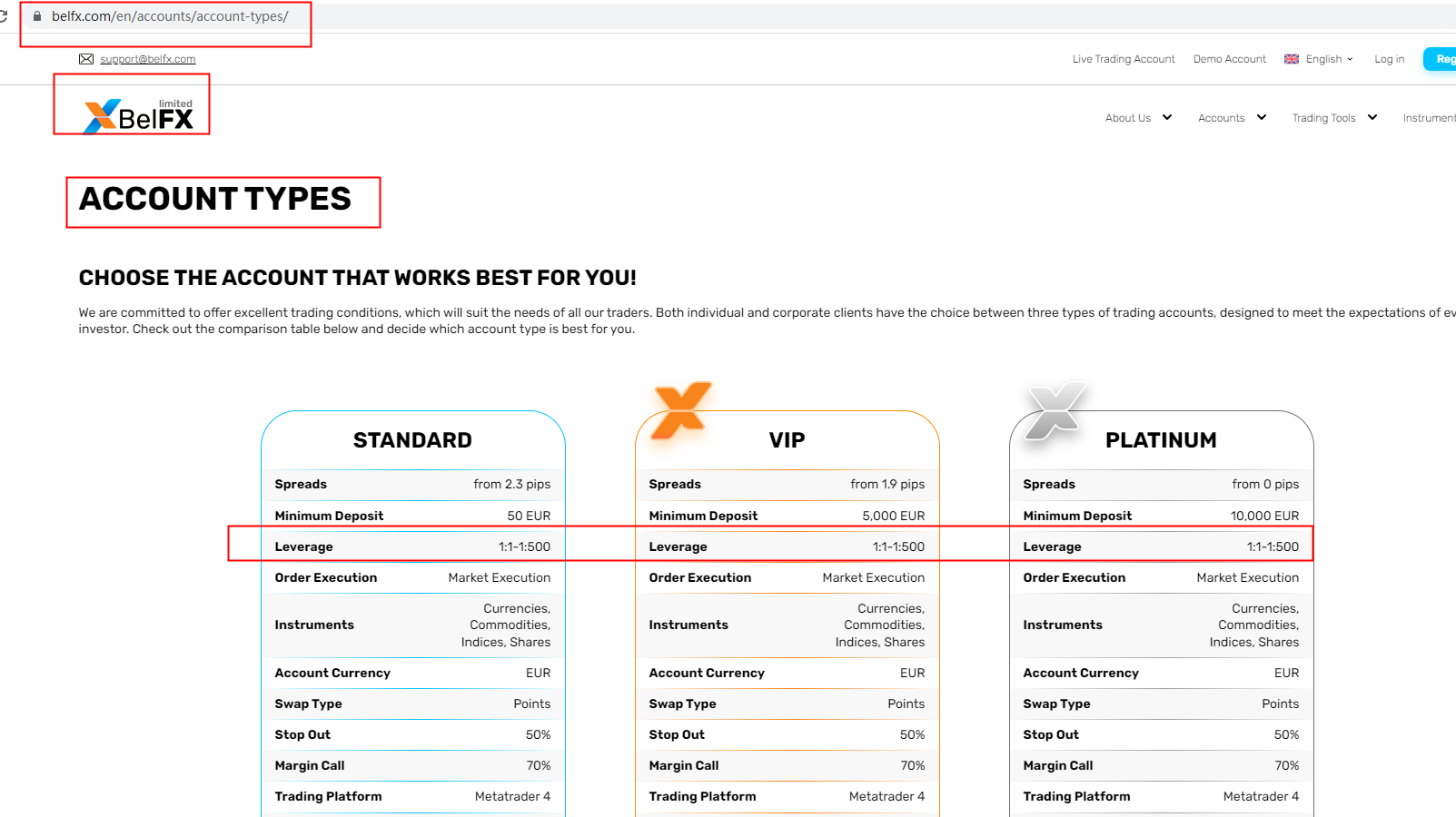Click the Log in link
1456x817 pixels.
click(1390, 59)
